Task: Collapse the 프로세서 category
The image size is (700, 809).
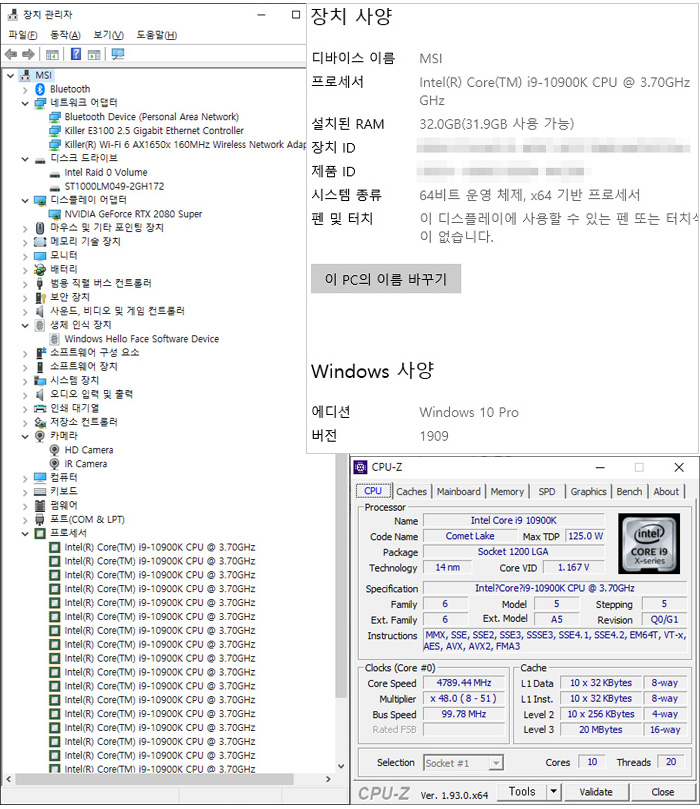Action: tap(25, 533)
